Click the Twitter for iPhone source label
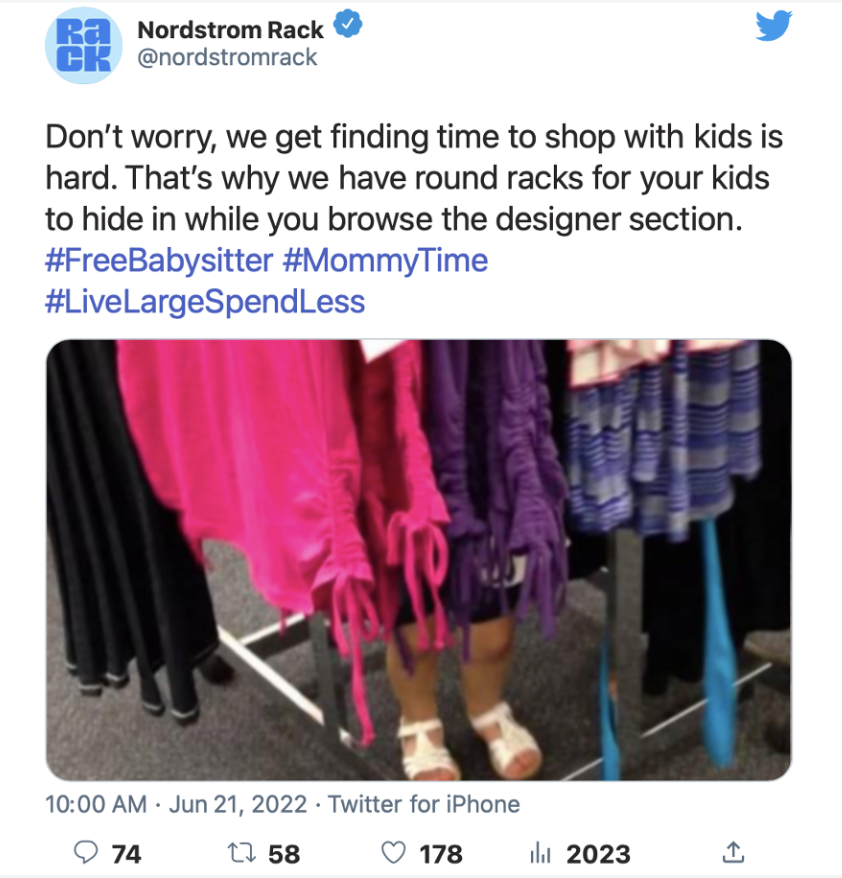This screenshot has height=878, width=842. point(424,805)
